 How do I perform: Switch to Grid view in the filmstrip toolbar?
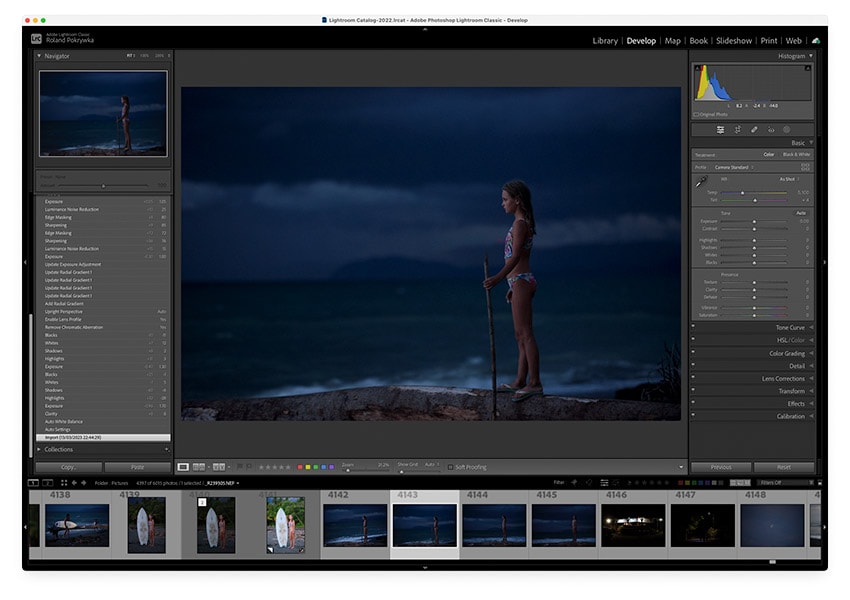[x=63, y=483]
